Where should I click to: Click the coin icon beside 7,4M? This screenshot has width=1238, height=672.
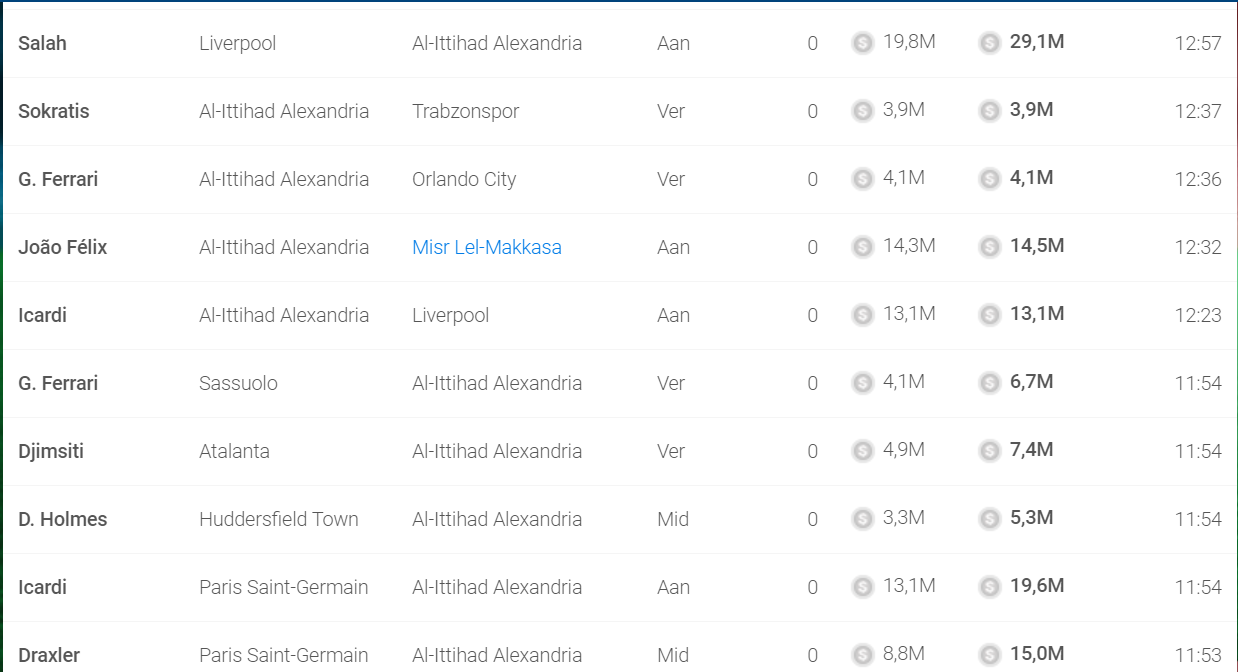pyautogui.click(x=990, y=451)
